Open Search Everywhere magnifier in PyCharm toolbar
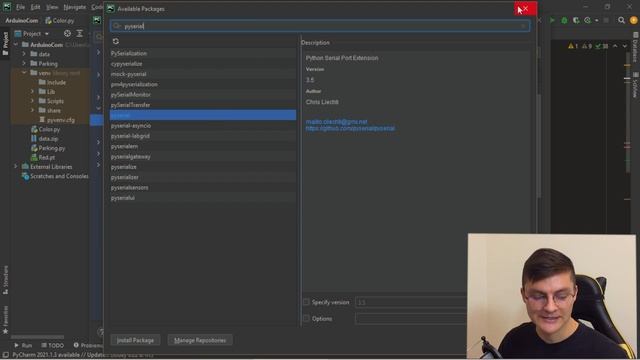640x360 pixels. pyautogui.click(x=621, y=20)
